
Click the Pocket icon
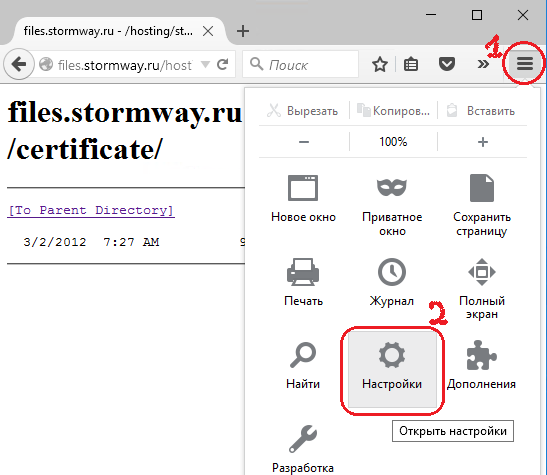pyautogui.click(x=447, y=64)
